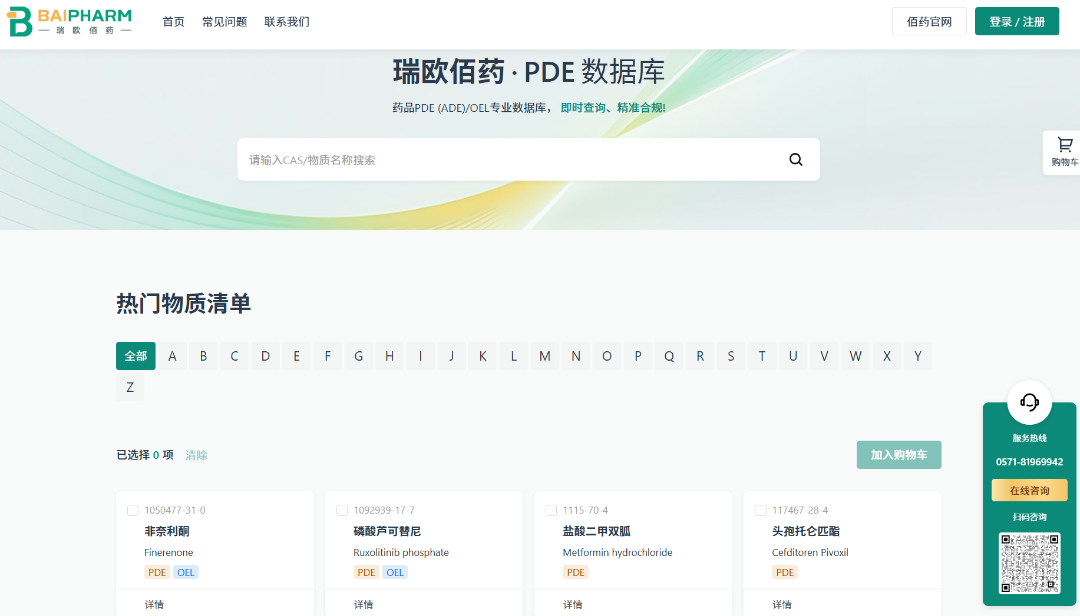This screenshot has height=616, width=1080.
Task: Click the hotline number 0571-81969942
Action: (x=1029, y=462)
